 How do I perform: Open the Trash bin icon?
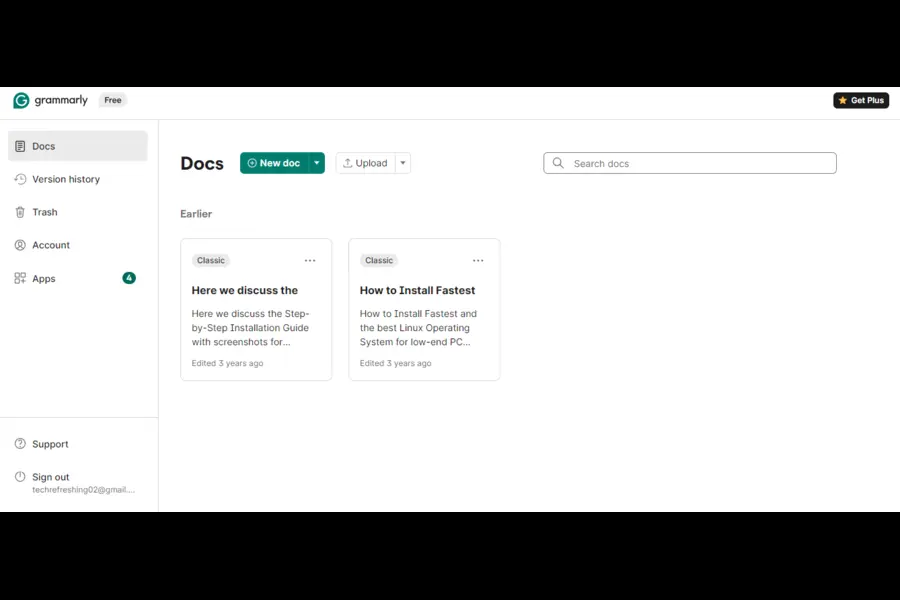pyautogui.click(x=21, y=212)
